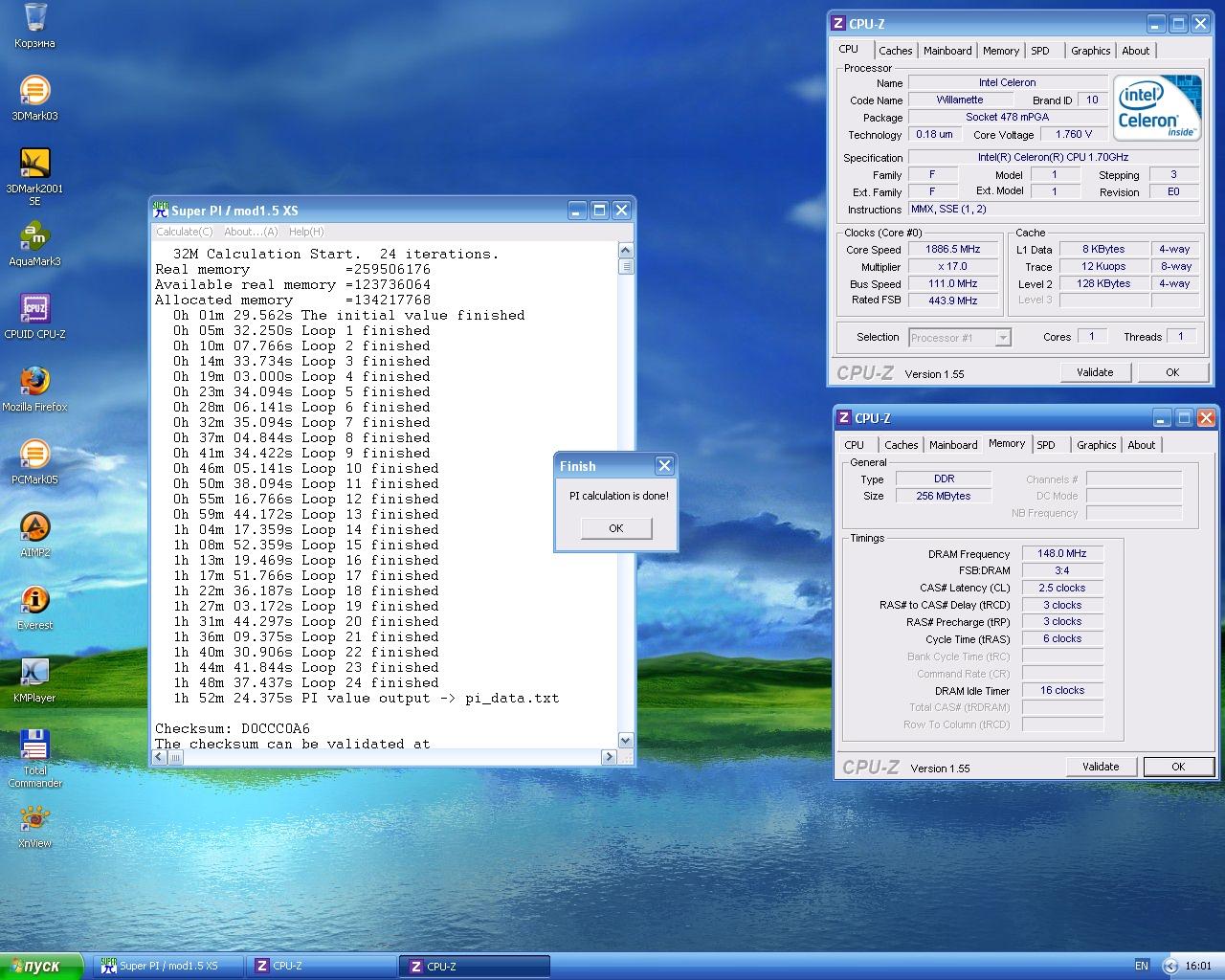Click the EN language indicator in tray
This screenshot has height=980, width=1225.
pyautogui.click(x=1142, y=966)
